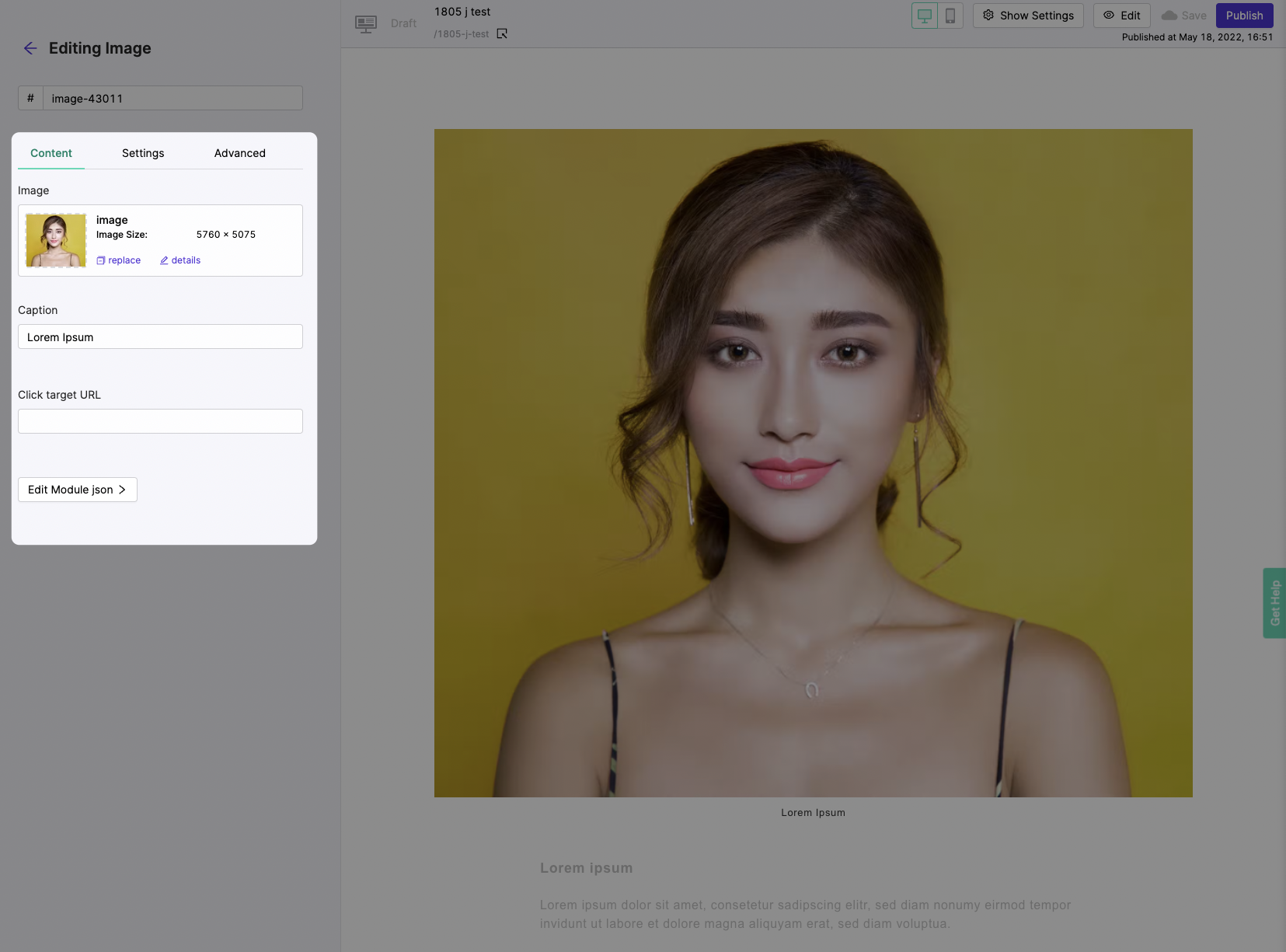Toggle the Edit preview eye button
This screenshot has height=952, width=1286.
(x=1121, y=16)
